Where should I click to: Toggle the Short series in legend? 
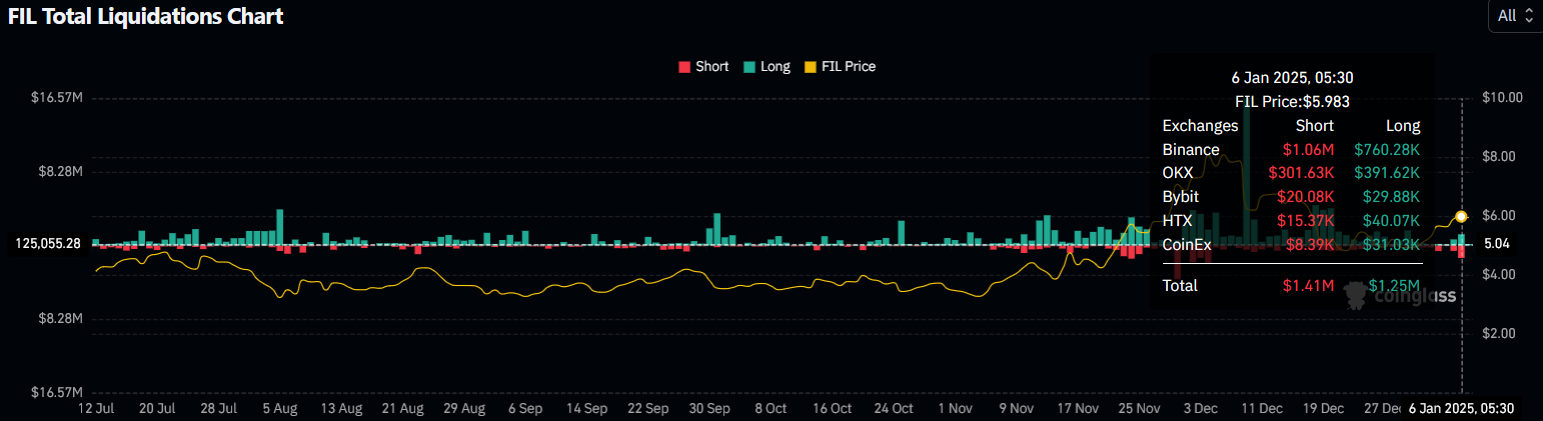coord(704,66)
